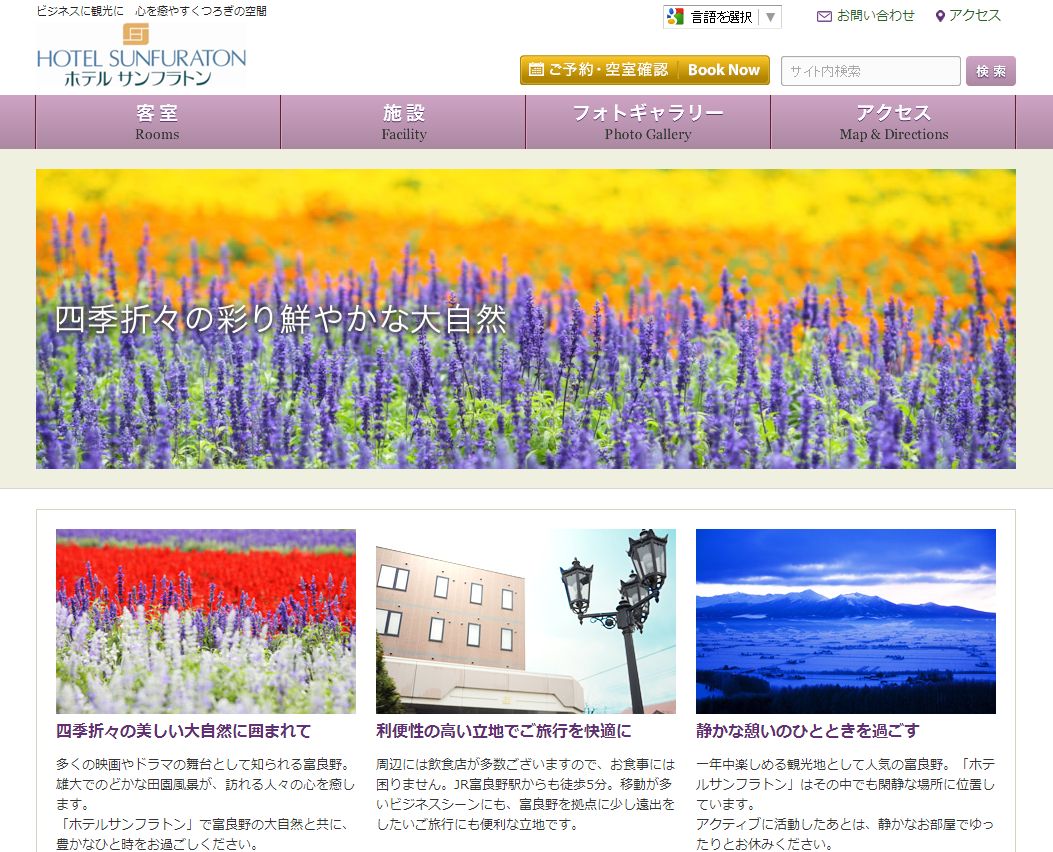Focus the サイト内検索 search field

870,71
